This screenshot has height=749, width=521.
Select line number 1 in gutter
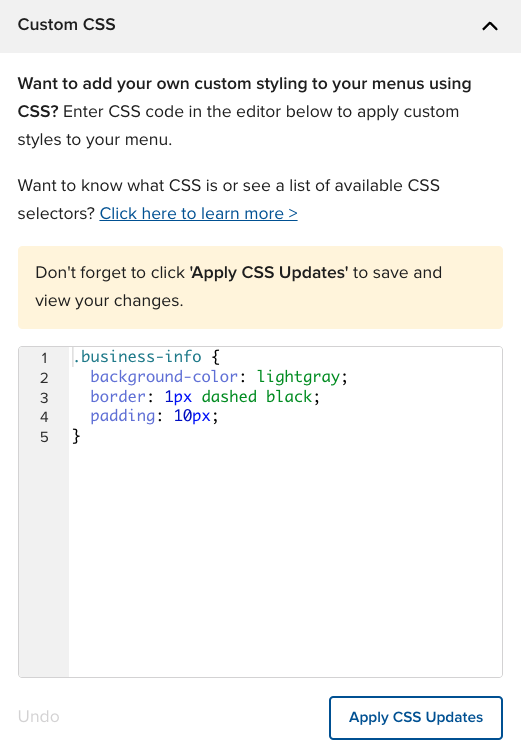pos(44,358)
